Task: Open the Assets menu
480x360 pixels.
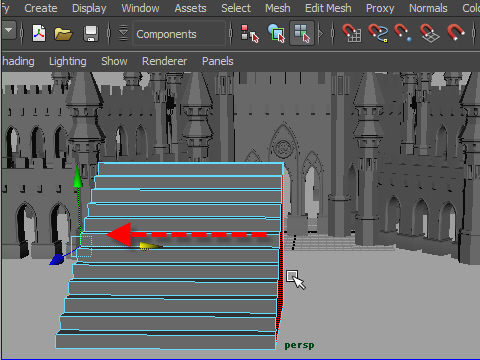Action: pyautogui.click(x=190, y=8)
